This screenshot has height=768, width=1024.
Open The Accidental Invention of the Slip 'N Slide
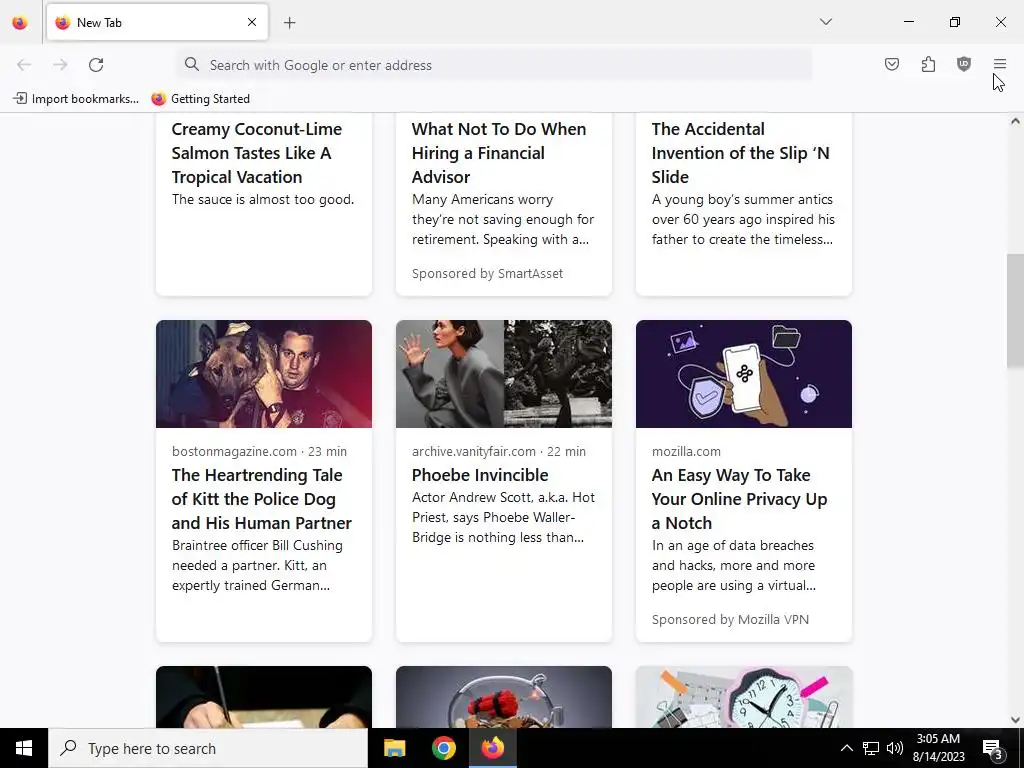741,153
